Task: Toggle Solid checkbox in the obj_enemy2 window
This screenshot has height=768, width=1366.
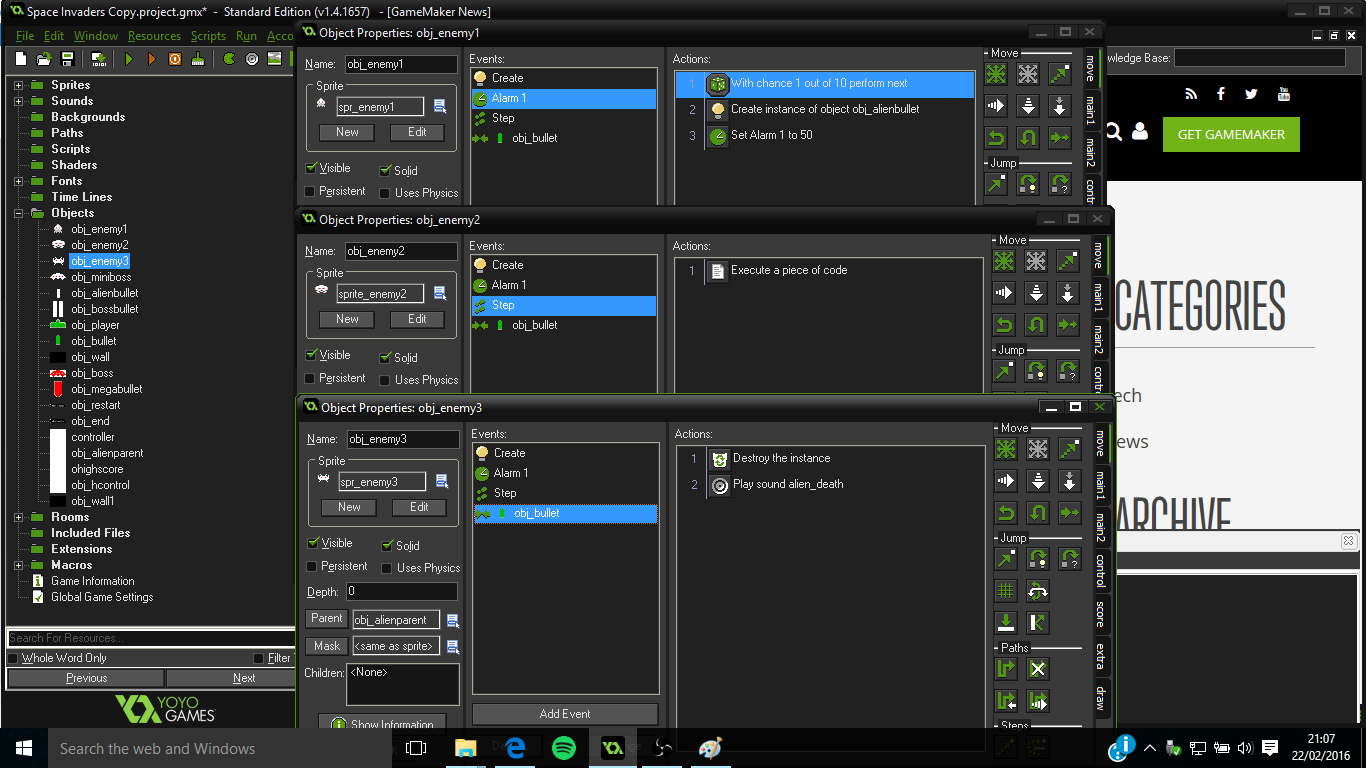Action: pyautogui.click(x=385, y=357)
